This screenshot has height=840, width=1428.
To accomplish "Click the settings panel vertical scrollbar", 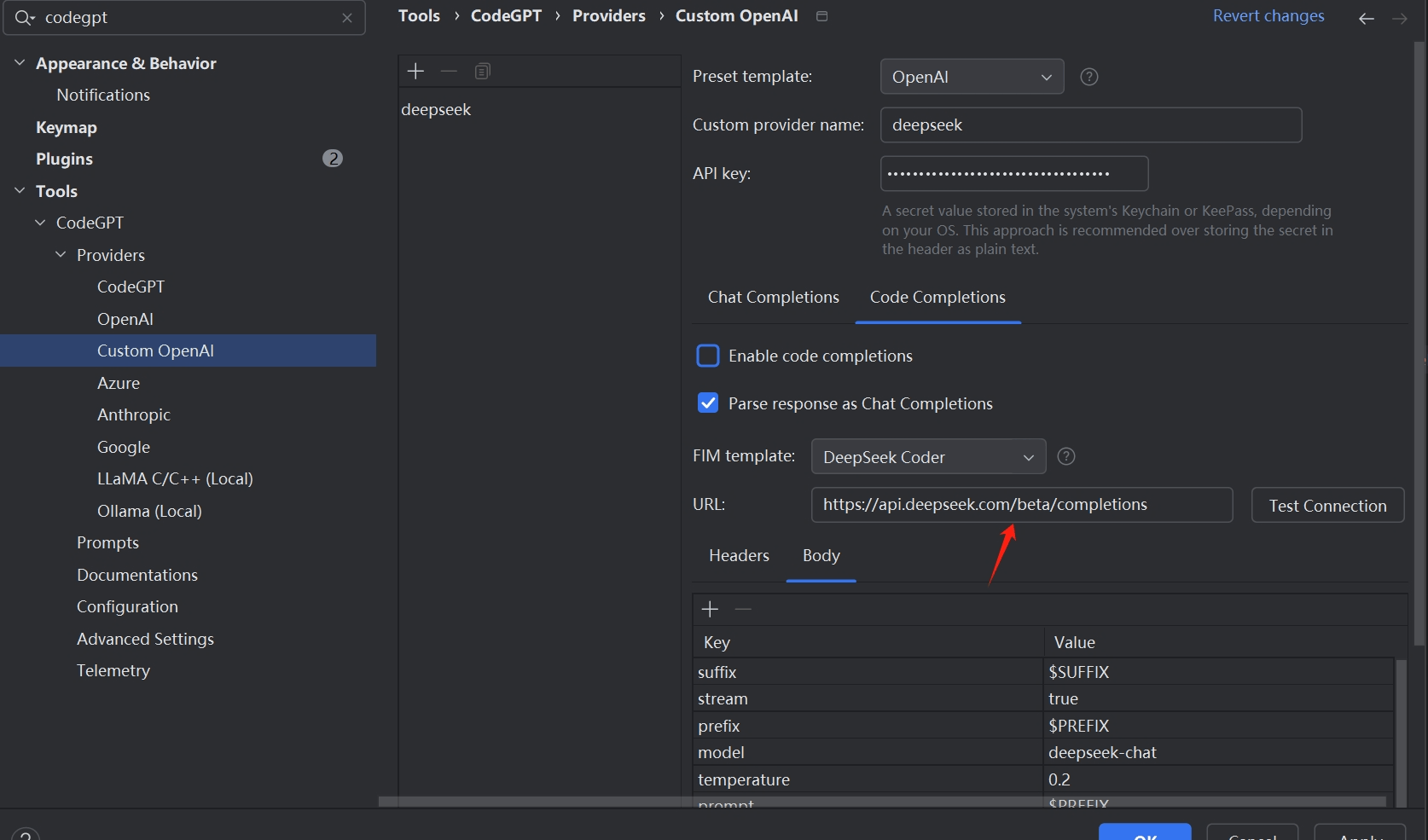I will point(1419,343).
